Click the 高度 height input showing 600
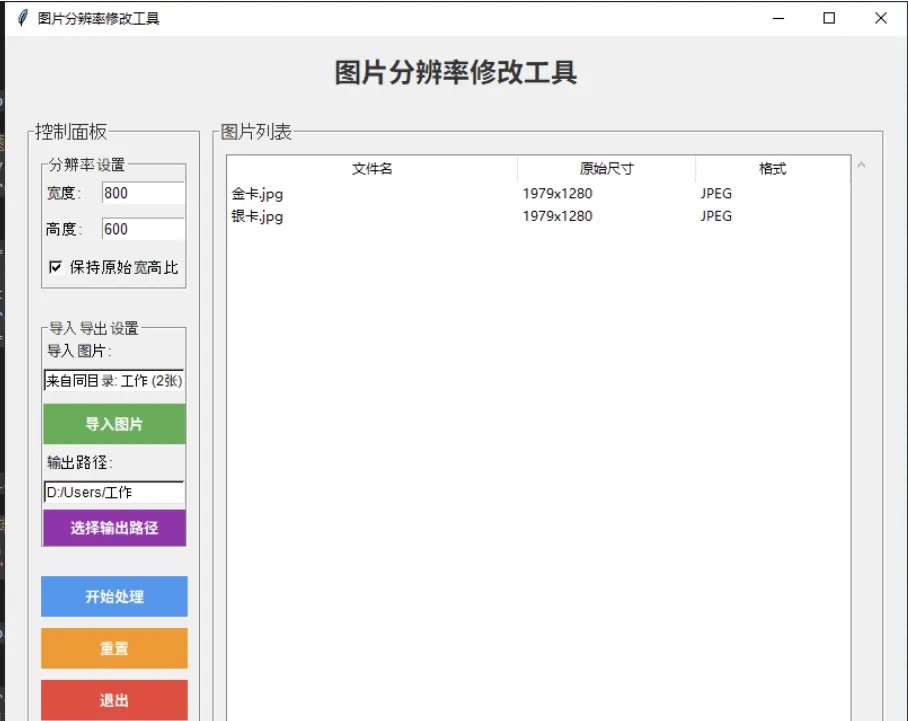Screen dimensions: 908x721 pos(143,229)
